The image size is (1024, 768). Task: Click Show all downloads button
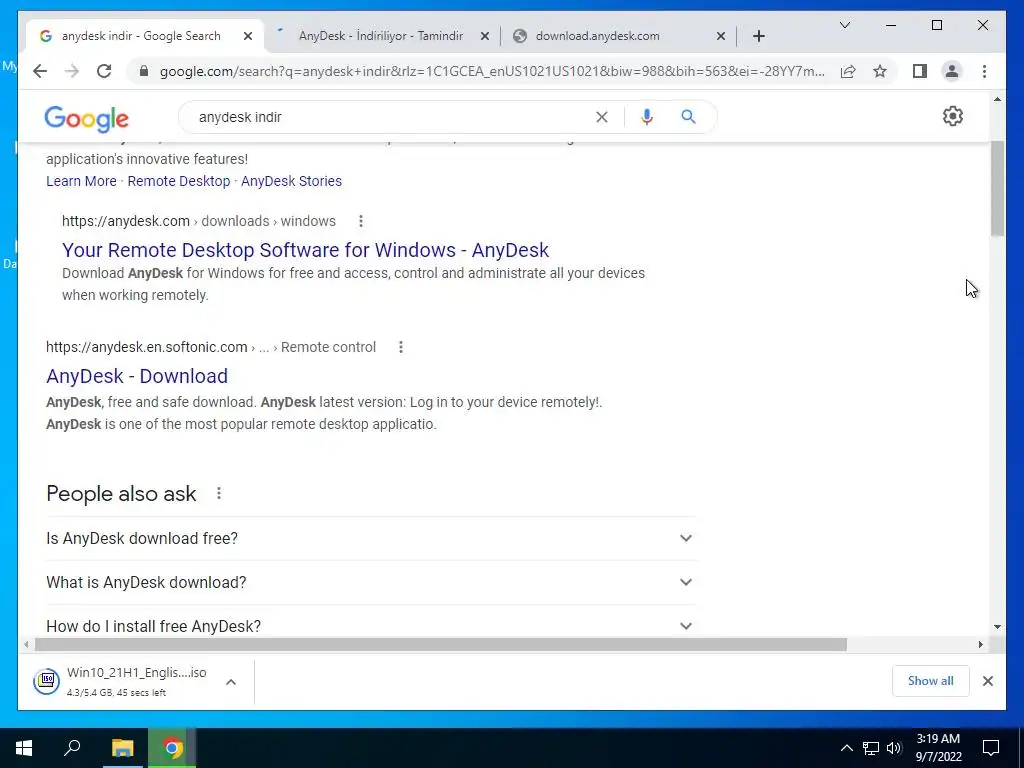pos(930,680)
